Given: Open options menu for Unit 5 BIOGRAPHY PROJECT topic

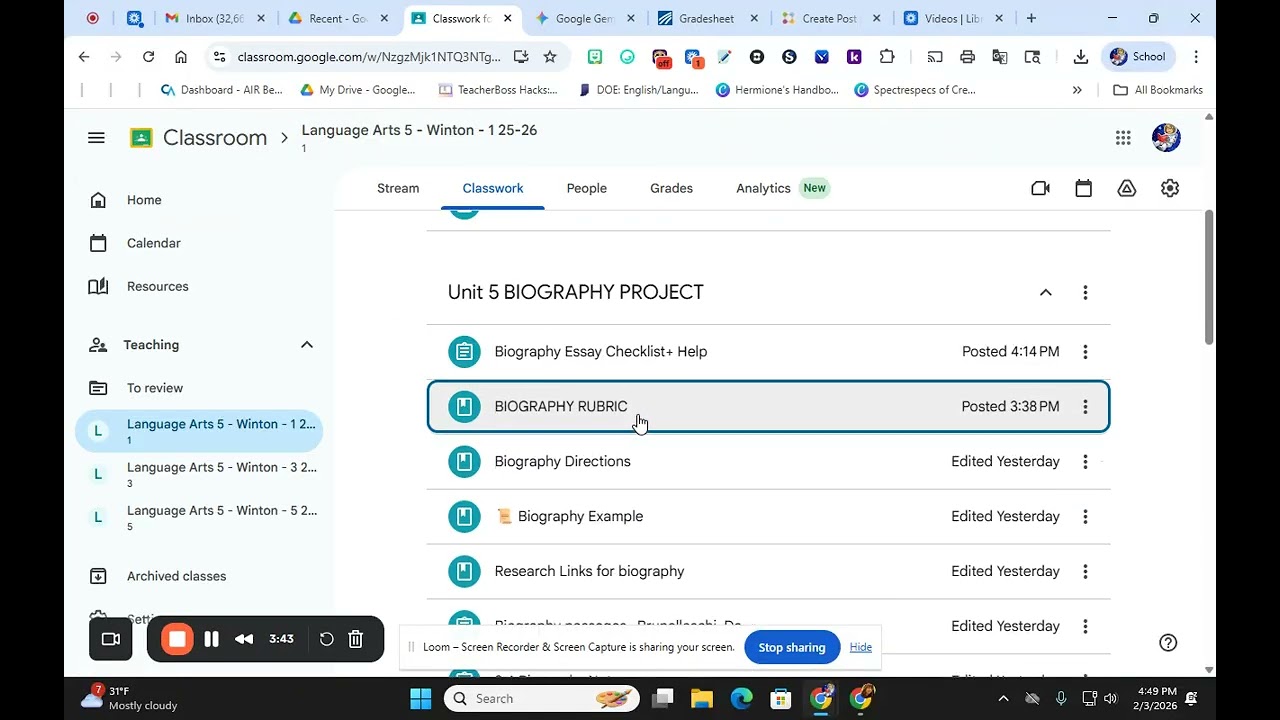Looking at the screenshot, I should coord(1085,292).
